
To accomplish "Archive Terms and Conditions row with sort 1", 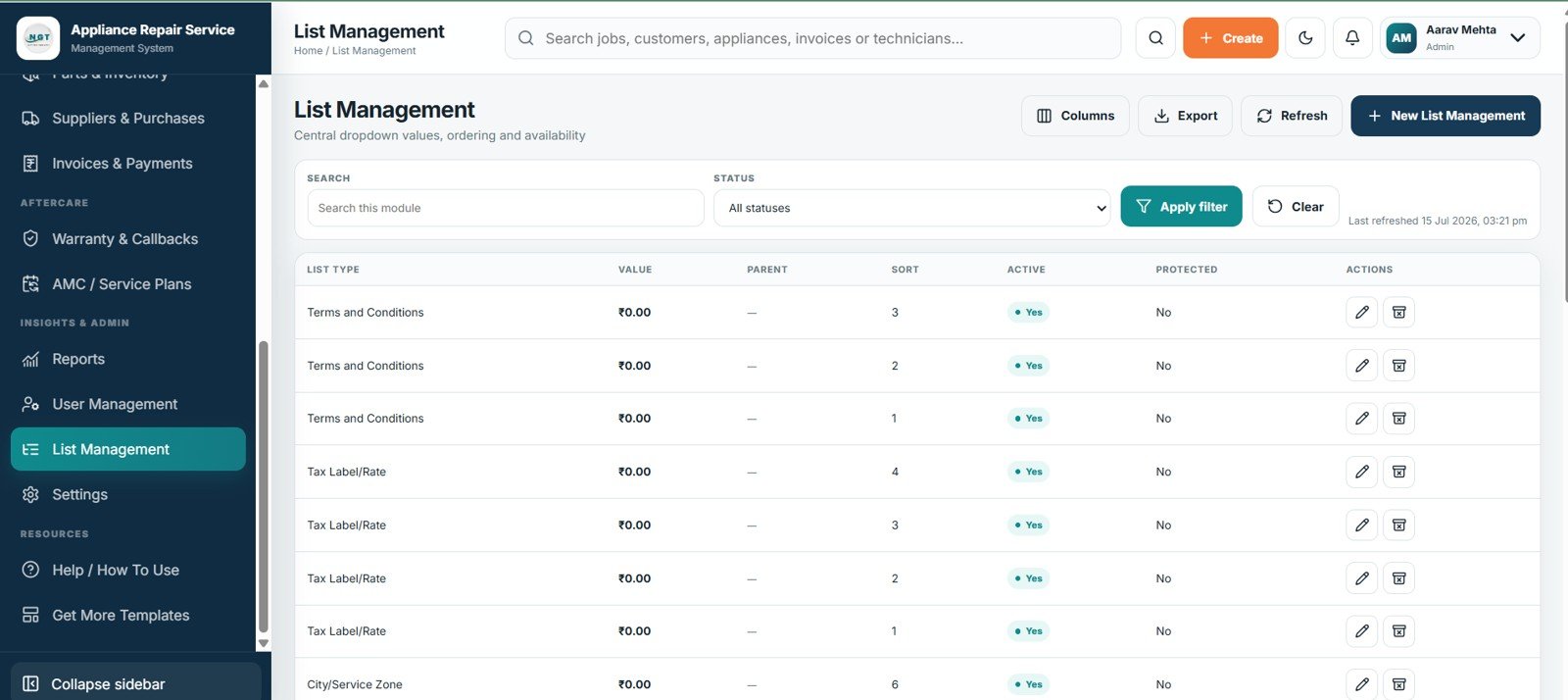I will click(x=1398, y=419).
